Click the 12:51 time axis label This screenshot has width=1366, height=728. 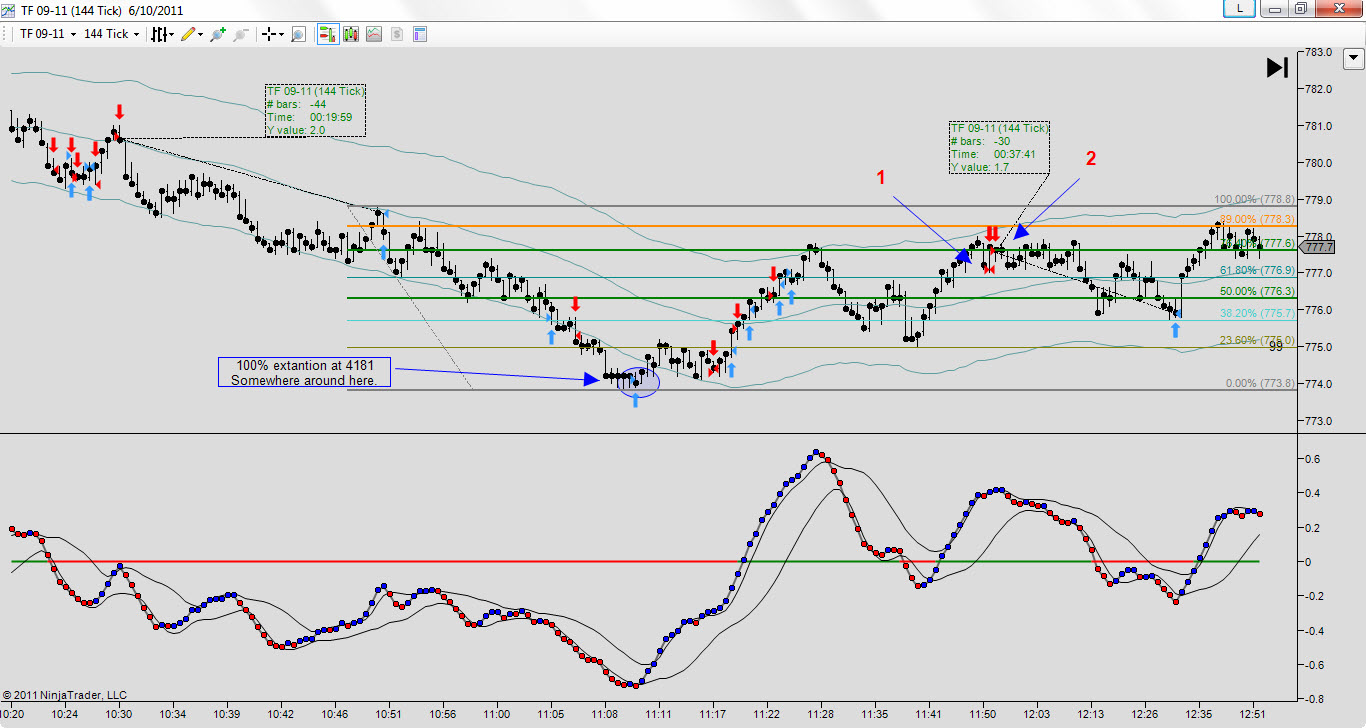tap(1253, 714)
